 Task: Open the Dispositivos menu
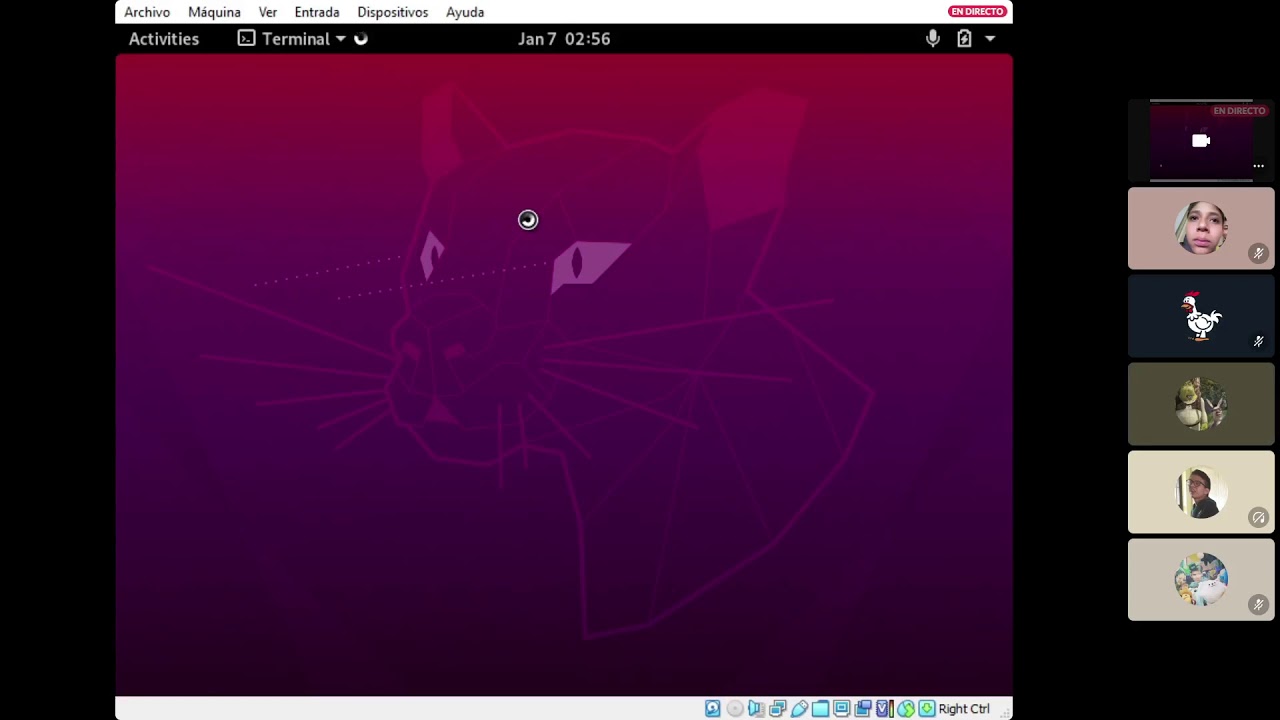[393, 12]
